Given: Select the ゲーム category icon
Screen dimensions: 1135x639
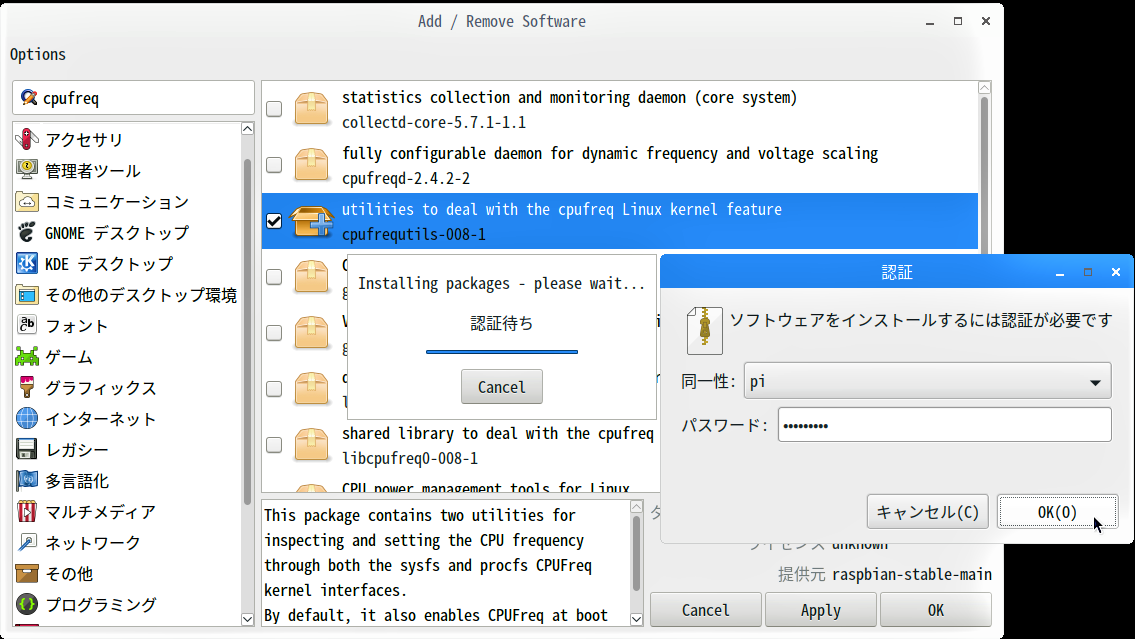Looking at the screenshot, I should (28, 357).
